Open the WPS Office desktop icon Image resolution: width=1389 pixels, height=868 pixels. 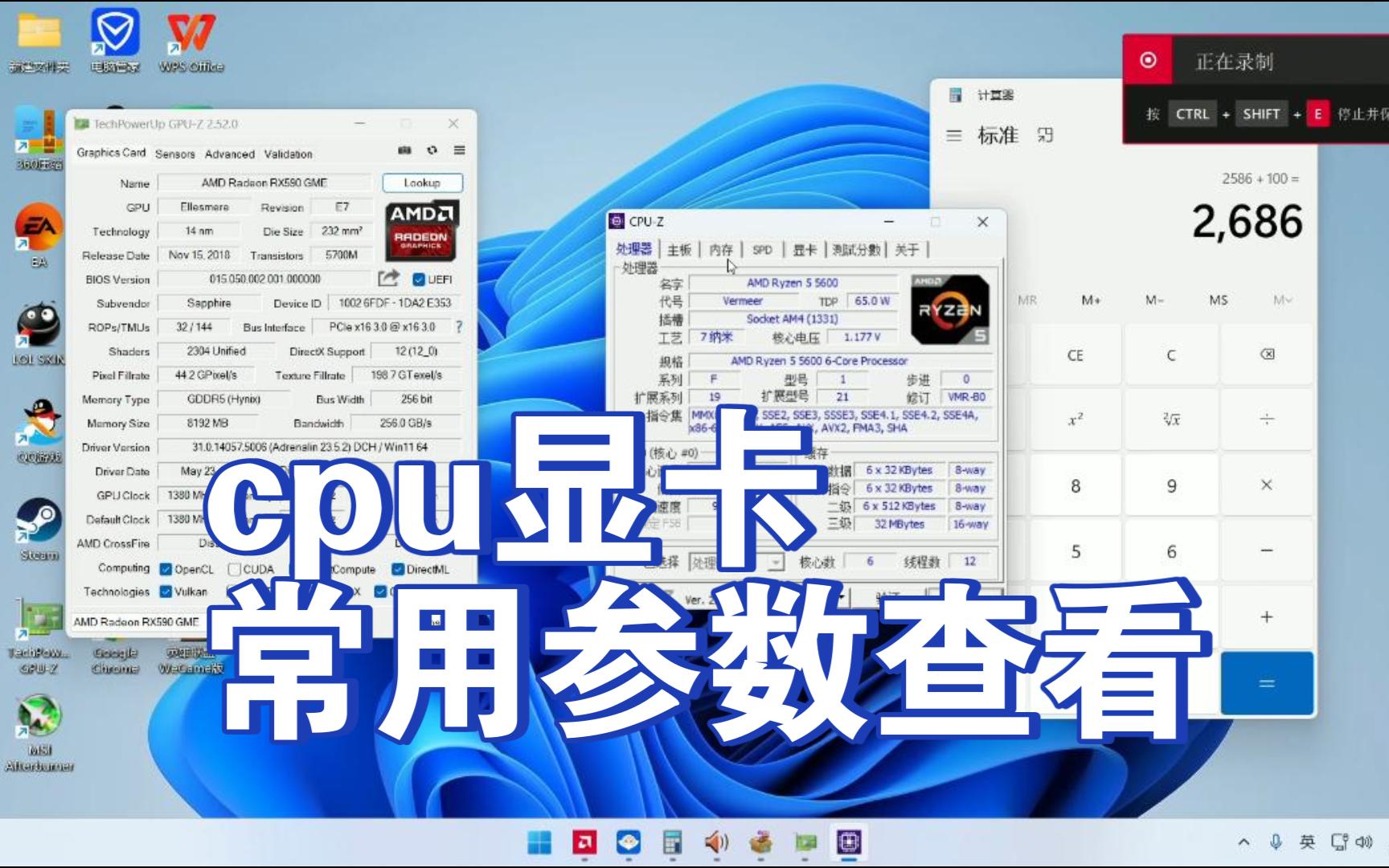191,41
